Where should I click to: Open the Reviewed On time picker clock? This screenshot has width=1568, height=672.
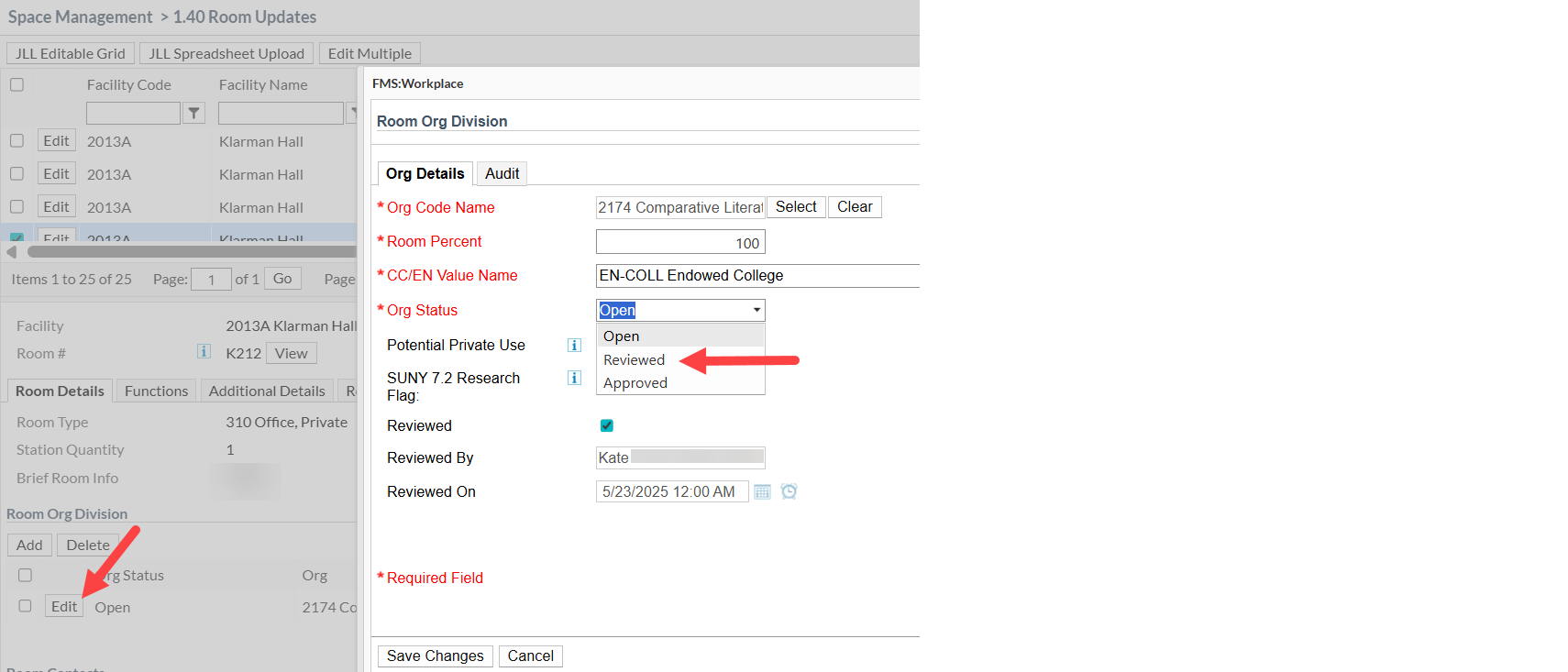coord(789,491)
